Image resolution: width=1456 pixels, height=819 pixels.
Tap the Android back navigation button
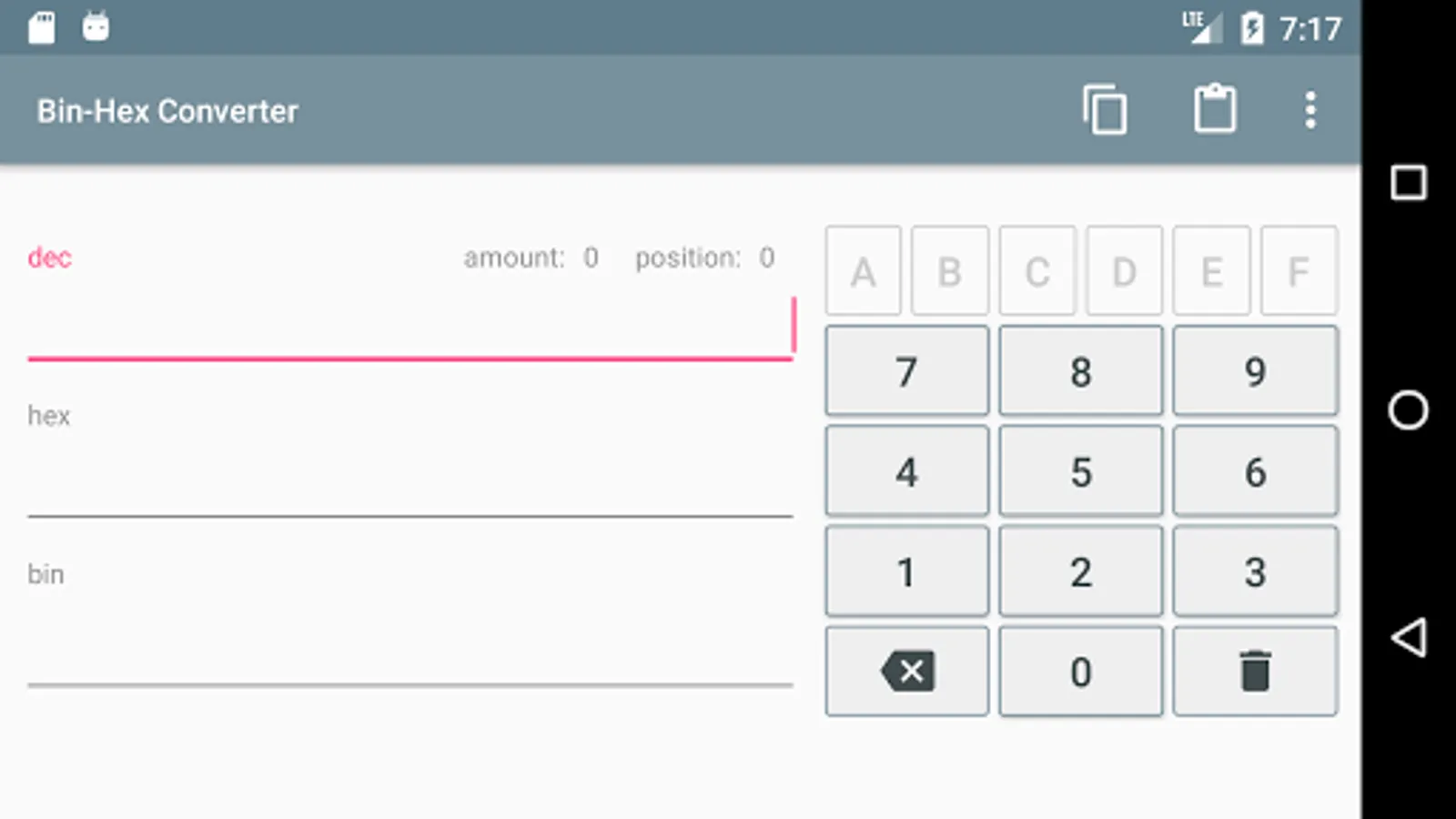pos(1409,637)
